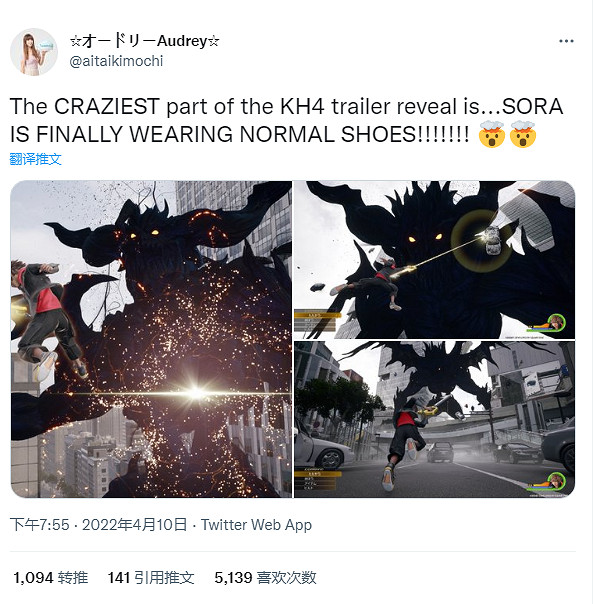Open the three-dot more options menu
Viewport: 593px width, 604px height.
tap(566, 41)
